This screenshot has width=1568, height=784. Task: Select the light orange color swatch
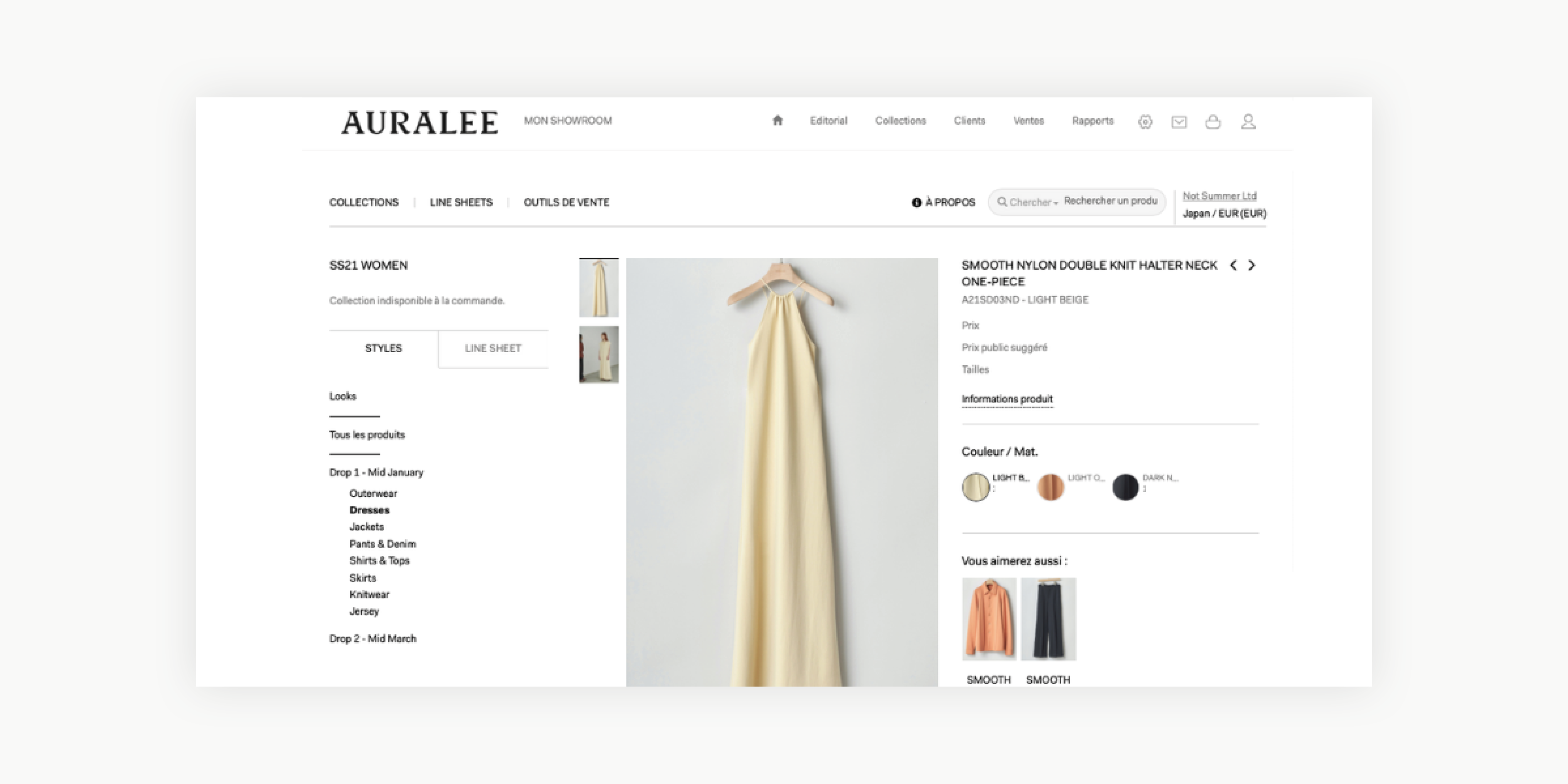[1050, 487]
